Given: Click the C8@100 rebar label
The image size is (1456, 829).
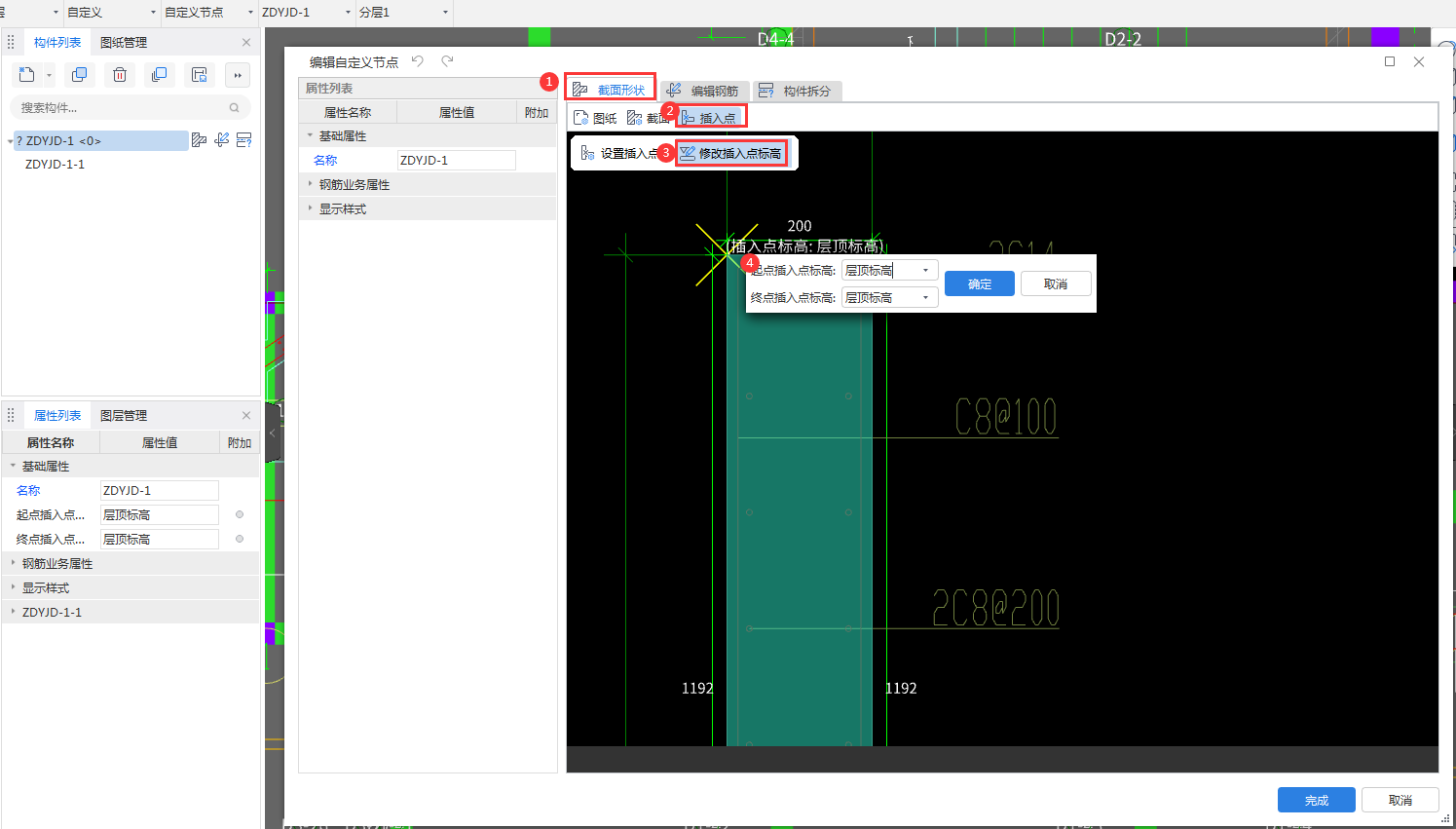Looking at the screenshot, I should click(1005, 416).
